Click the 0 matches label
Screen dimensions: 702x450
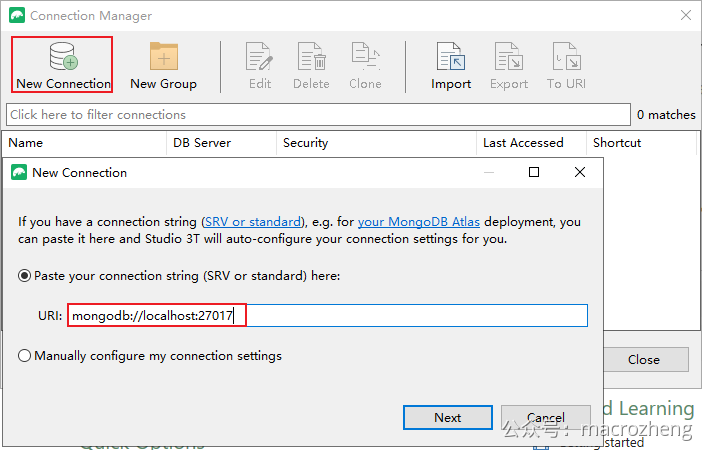click(x=666, y=115)
